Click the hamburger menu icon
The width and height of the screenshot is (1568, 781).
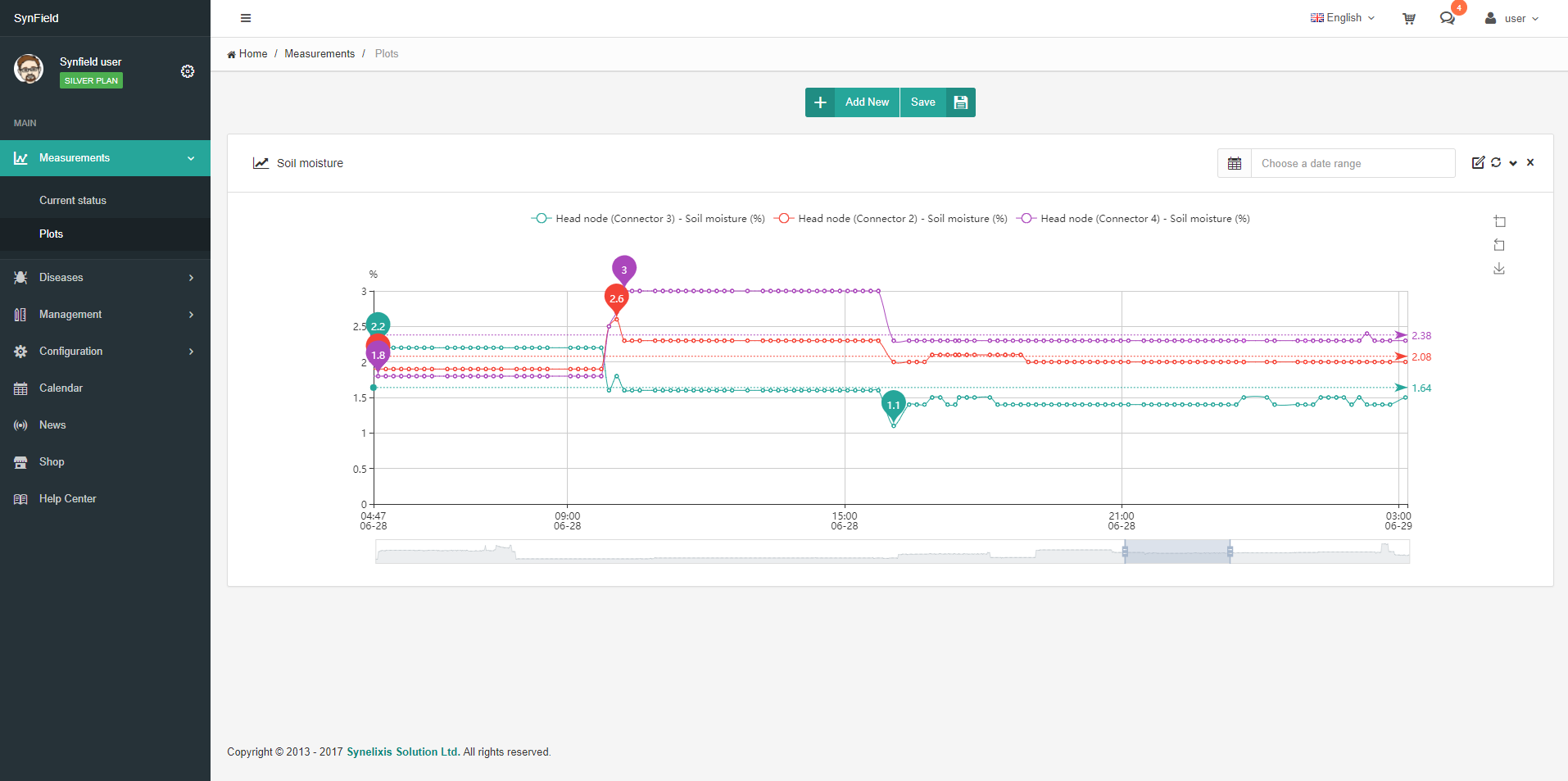[246, 18]
